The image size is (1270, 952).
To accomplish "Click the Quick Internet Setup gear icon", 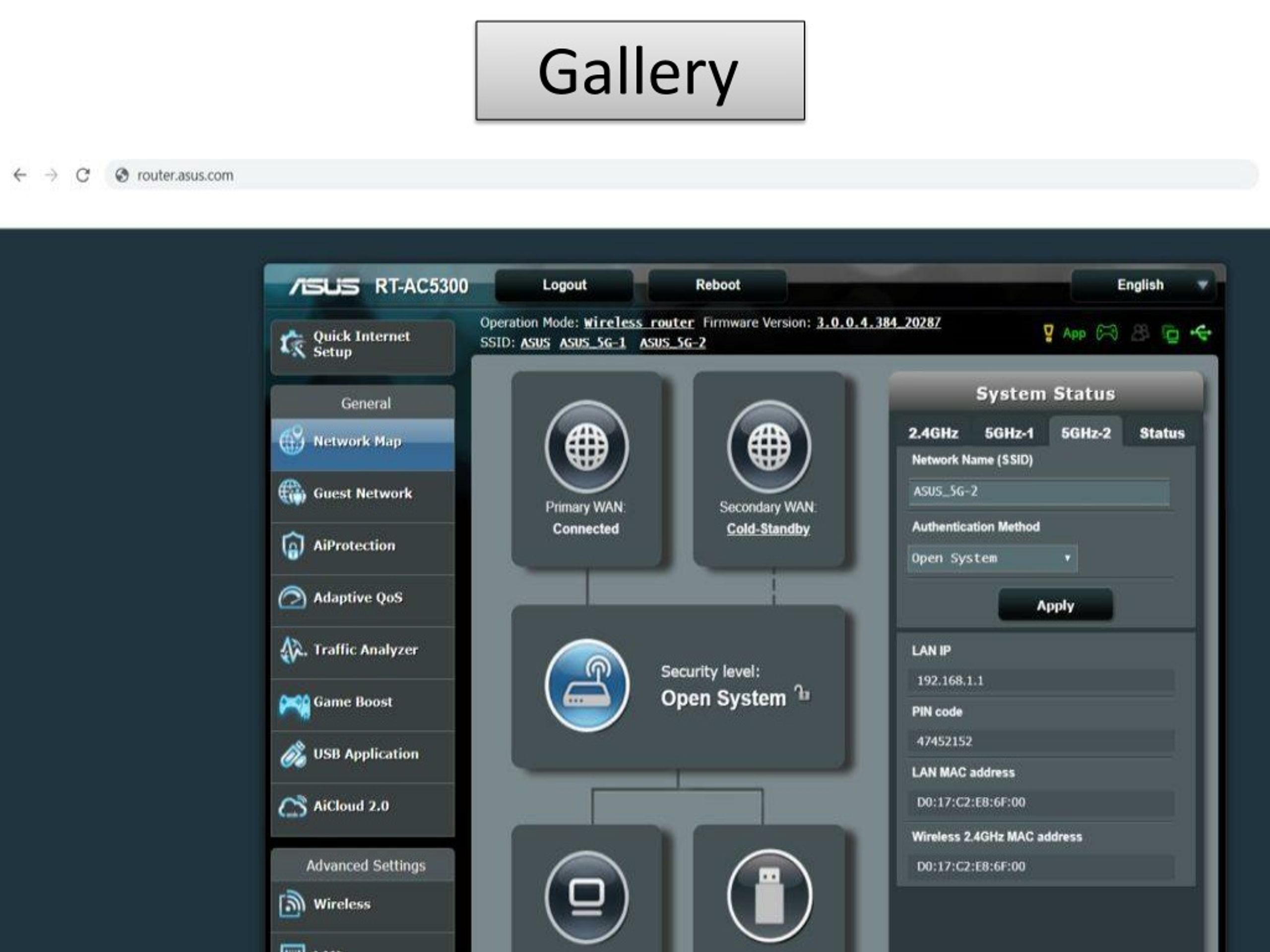I will (x=293, y=344).
